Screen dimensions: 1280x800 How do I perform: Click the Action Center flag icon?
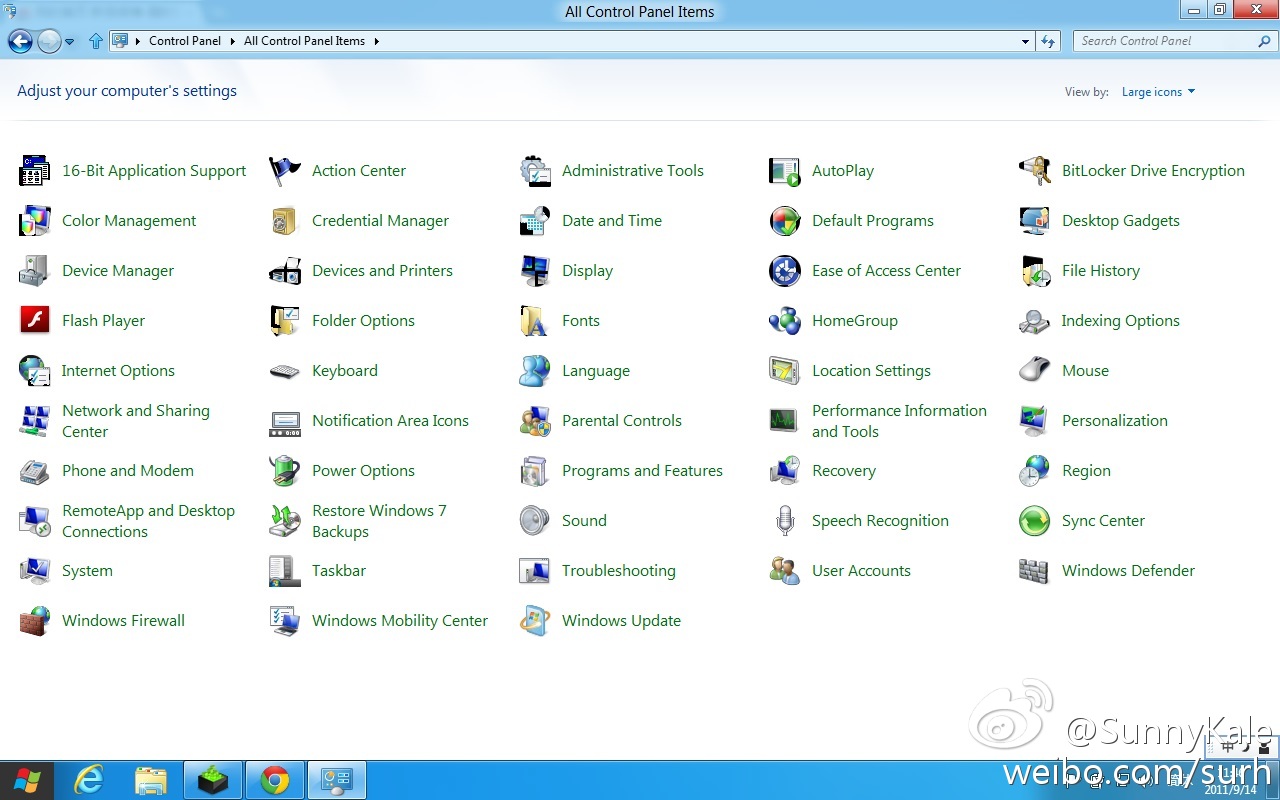[285, 171]
